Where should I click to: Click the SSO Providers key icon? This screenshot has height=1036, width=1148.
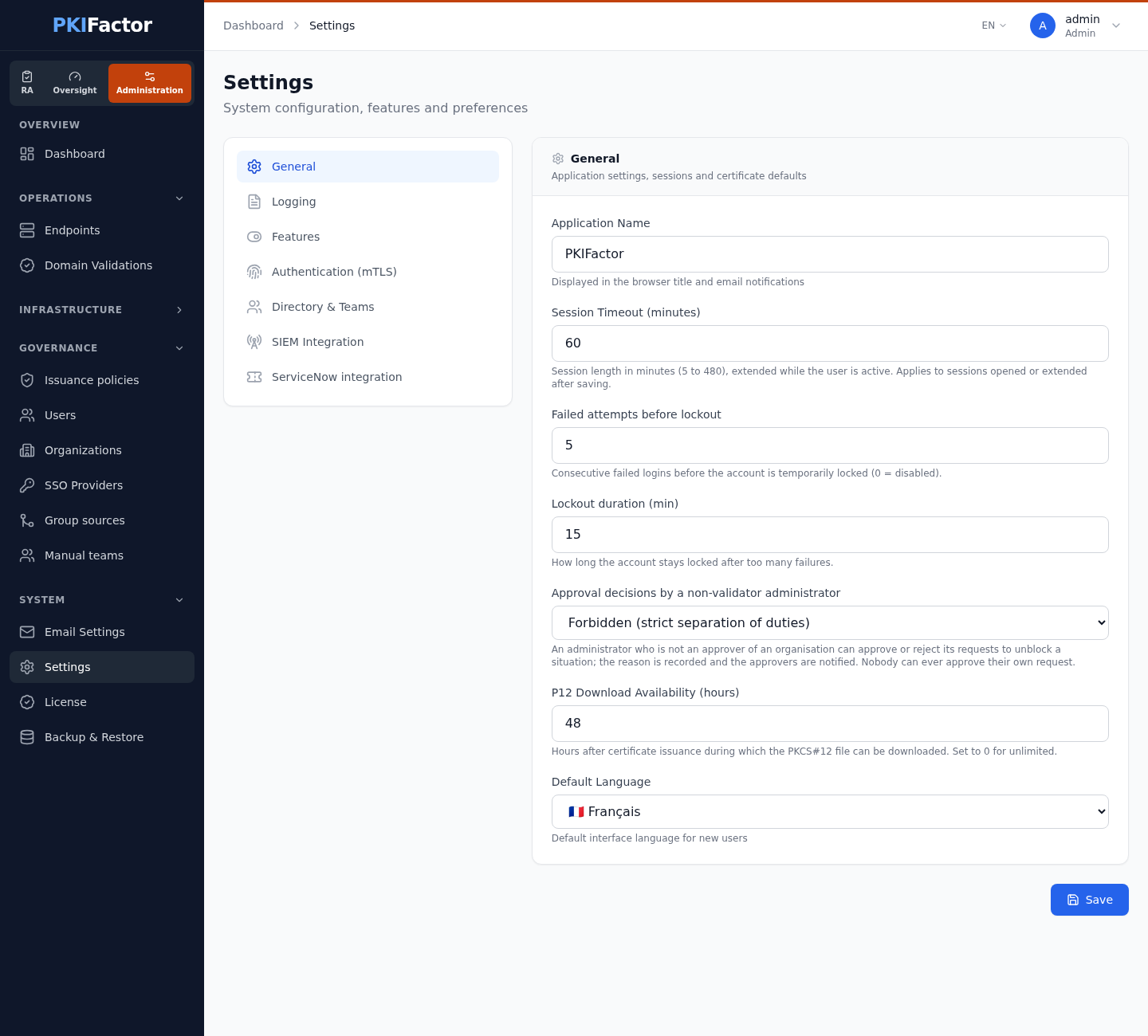[x=27, y=485]
